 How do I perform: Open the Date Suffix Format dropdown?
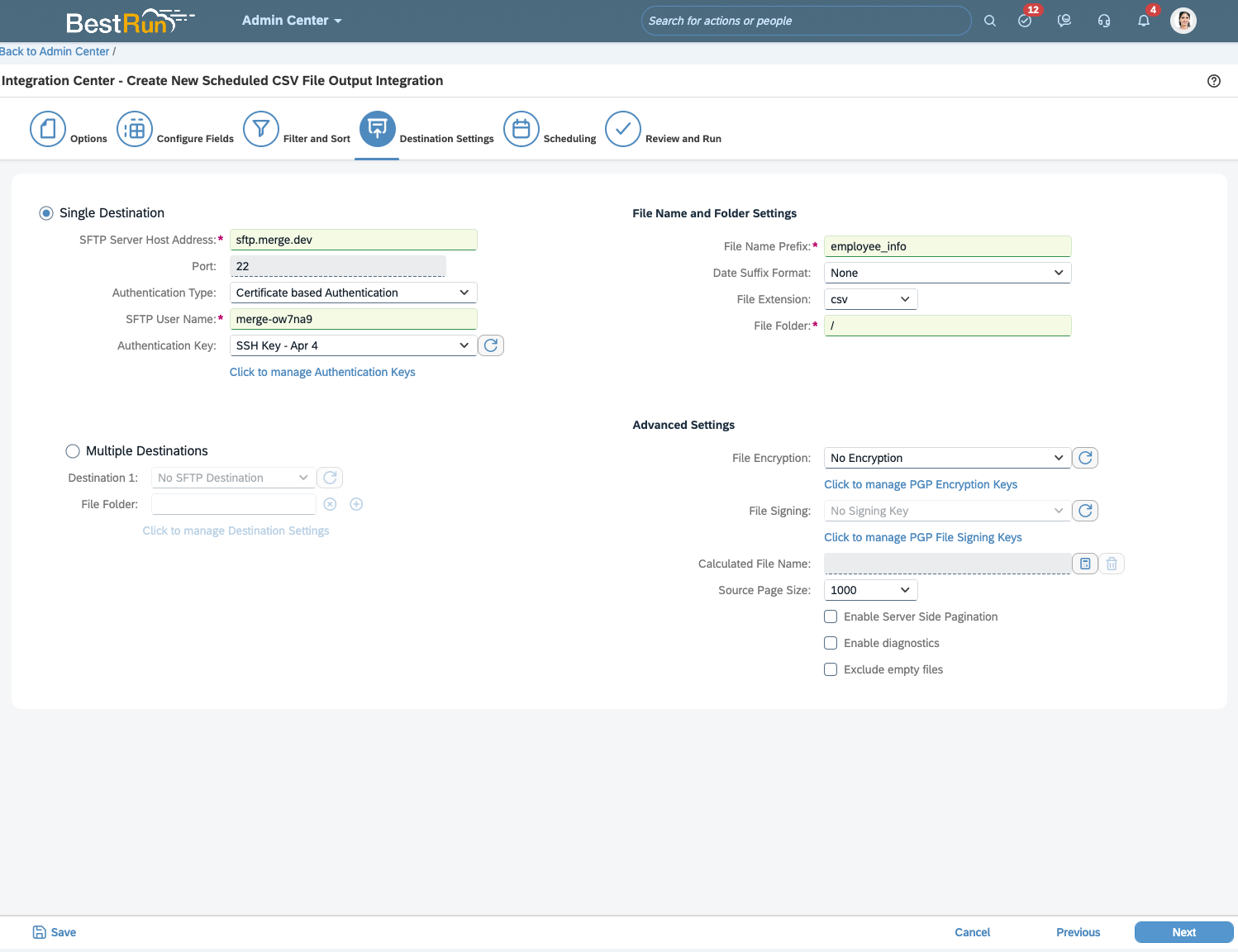(x=947, y=273)
